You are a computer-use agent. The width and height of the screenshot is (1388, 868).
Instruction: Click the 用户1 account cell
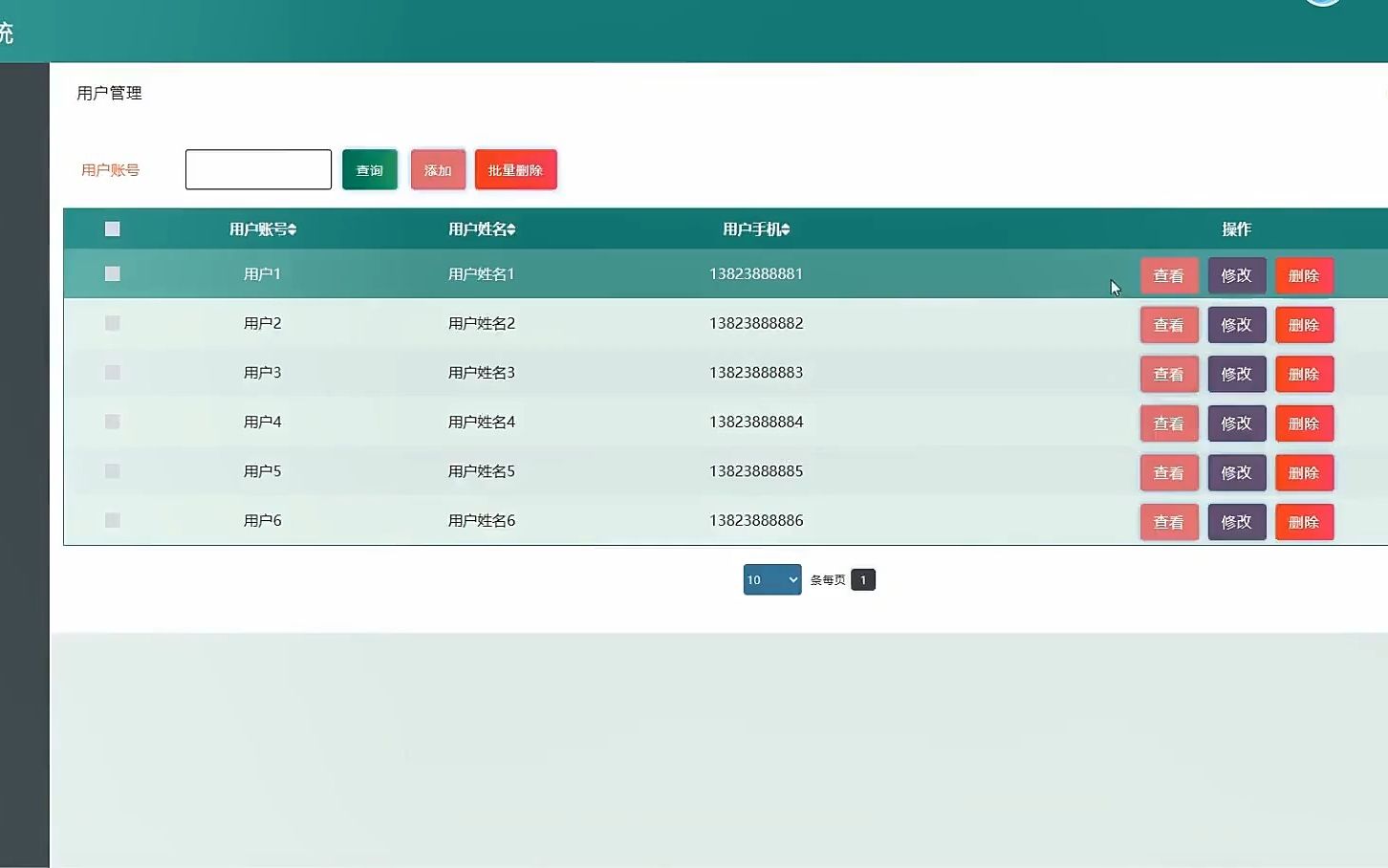point(262,273)
